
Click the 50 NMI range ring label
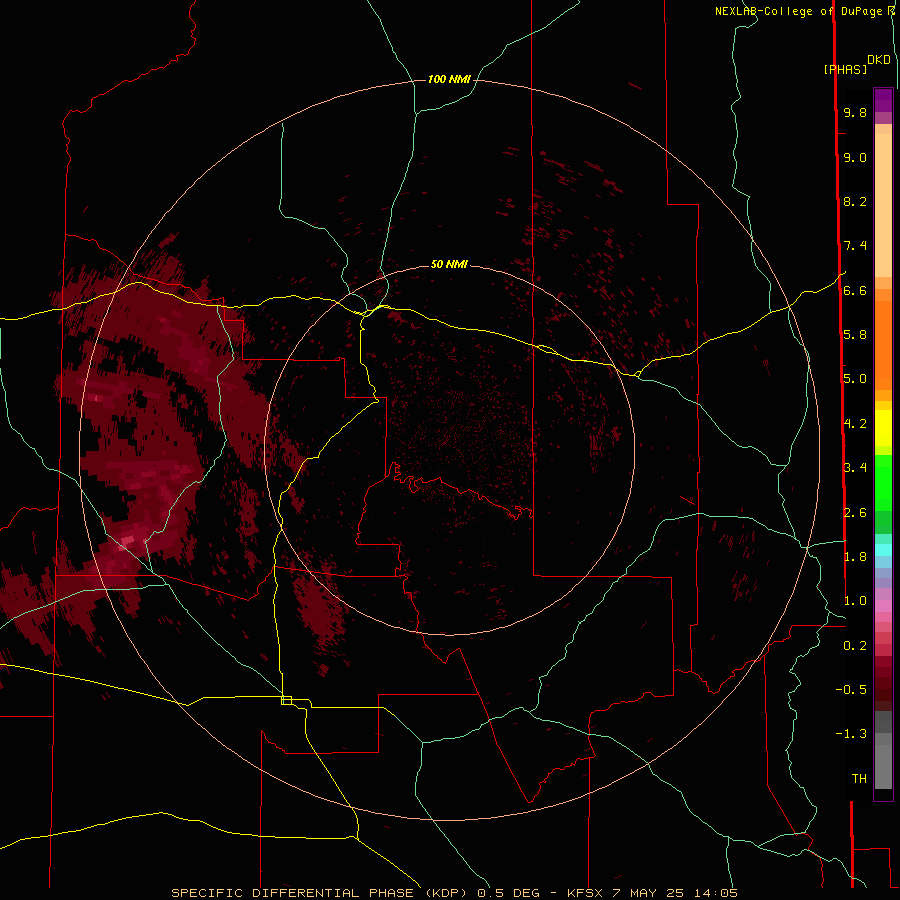(x=449, y=264)
